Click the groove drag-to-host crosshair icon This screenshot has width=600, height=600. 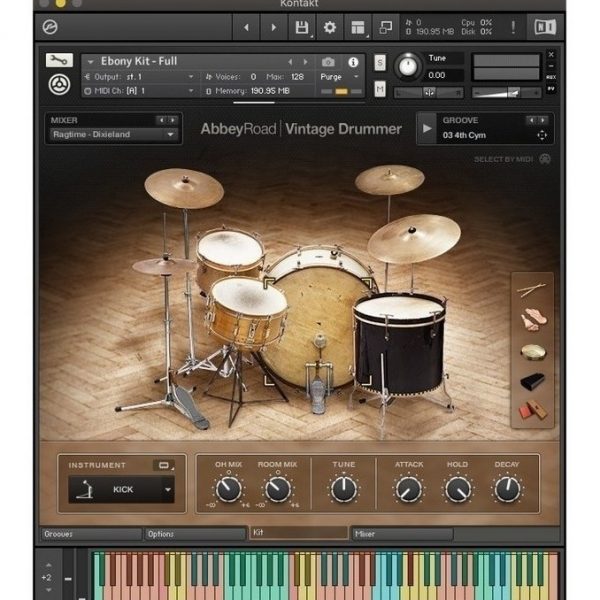pyautogui.click(x=542, y=135)
